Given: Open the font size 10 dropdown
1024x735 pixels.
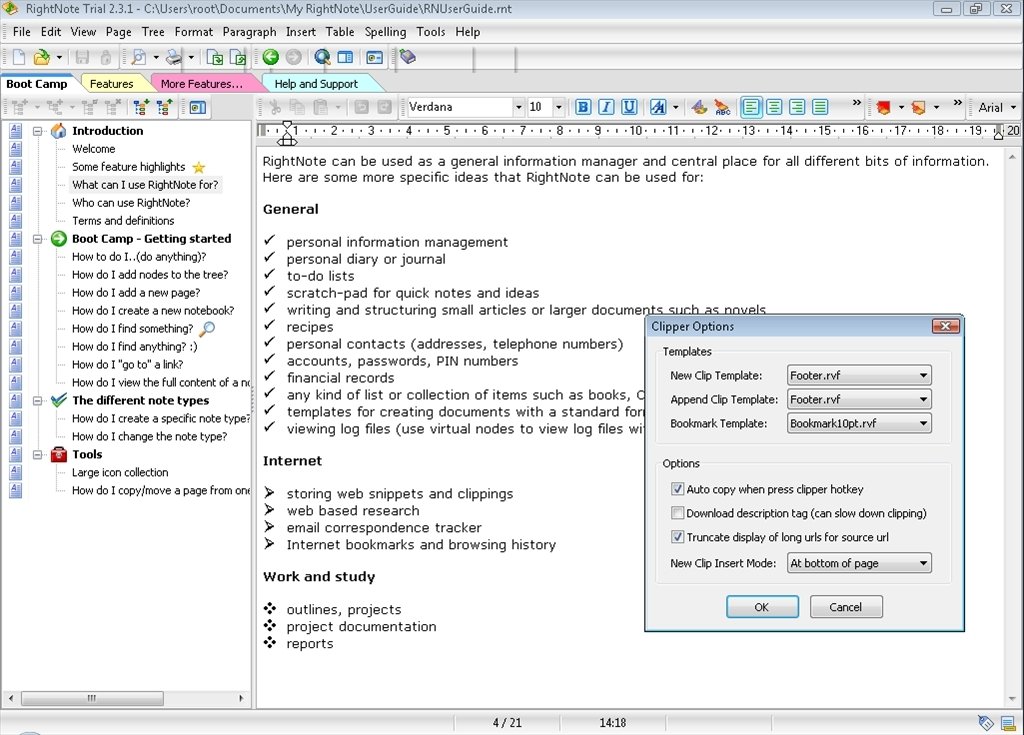Looking at the screenshot, I should click(x=558, y=107).
